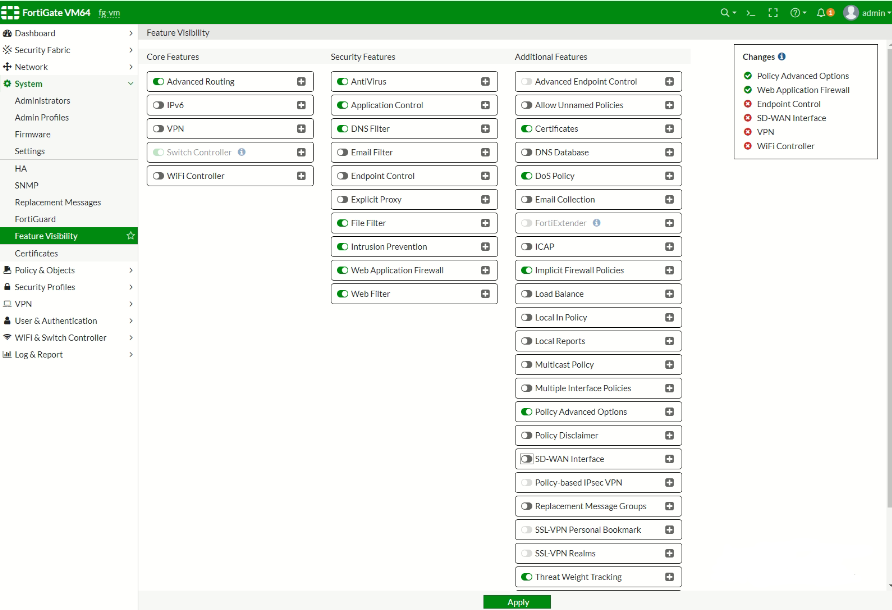Viewport: 892px width, 610px height.
Task: Click Endpoint Control in Changes list
Action: 788,104
